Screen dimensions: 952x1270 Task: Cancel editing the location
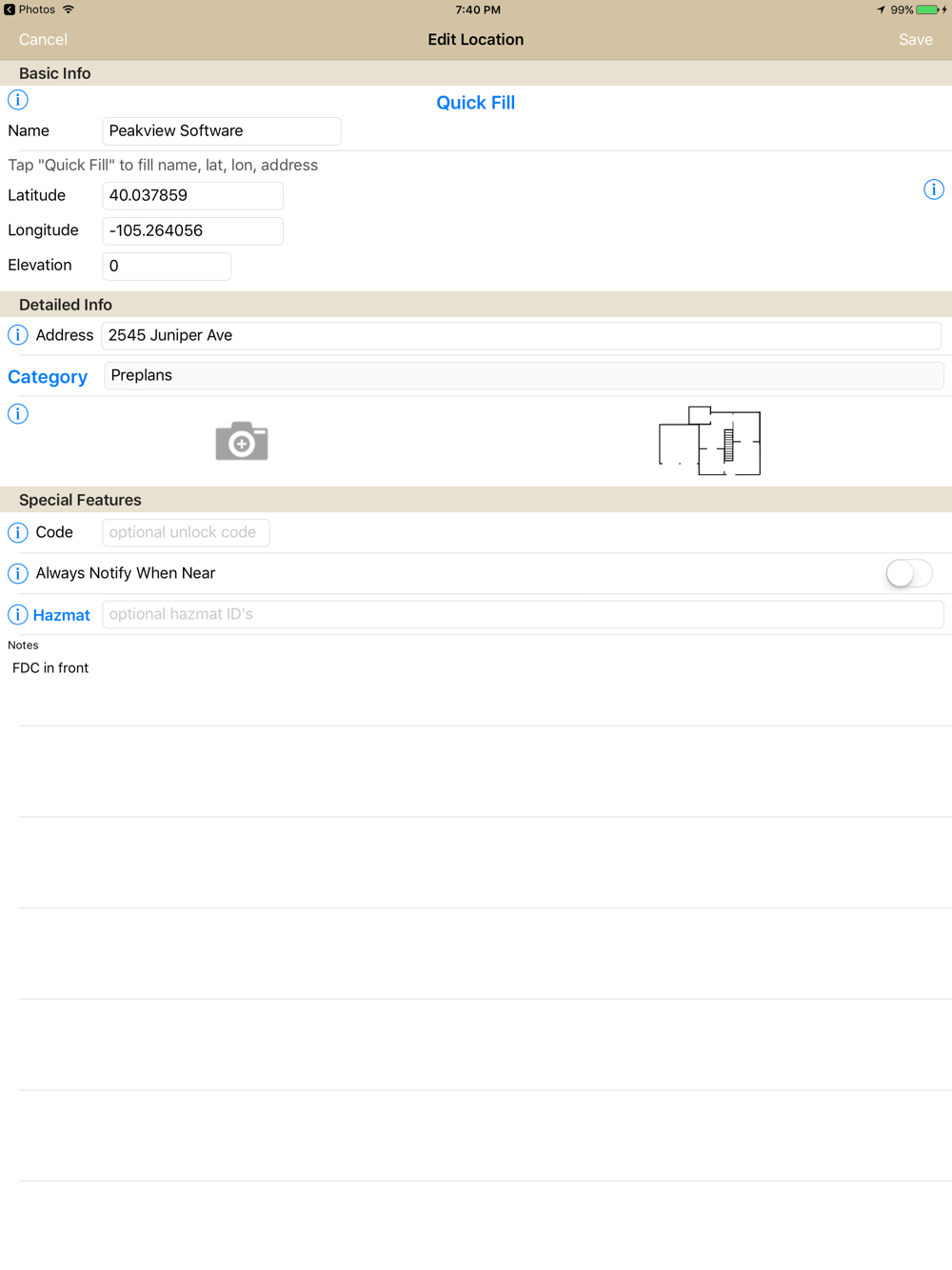pyautogui.click(x=43, y=40)
